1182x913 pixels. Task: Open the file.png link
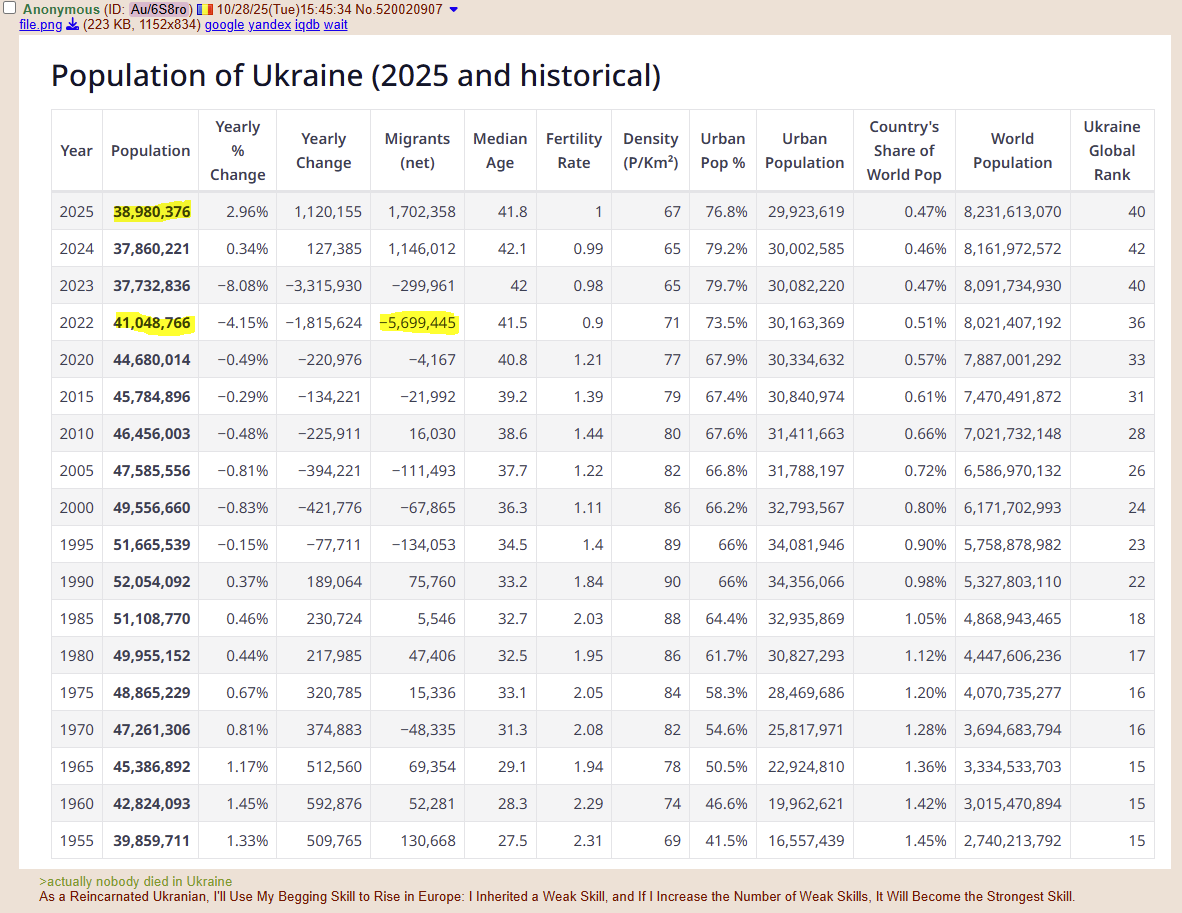pos(40,25)
